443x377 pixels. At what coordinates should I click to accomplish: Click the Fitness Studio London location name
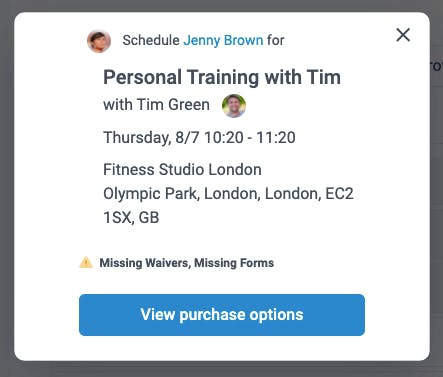point(182,169)
